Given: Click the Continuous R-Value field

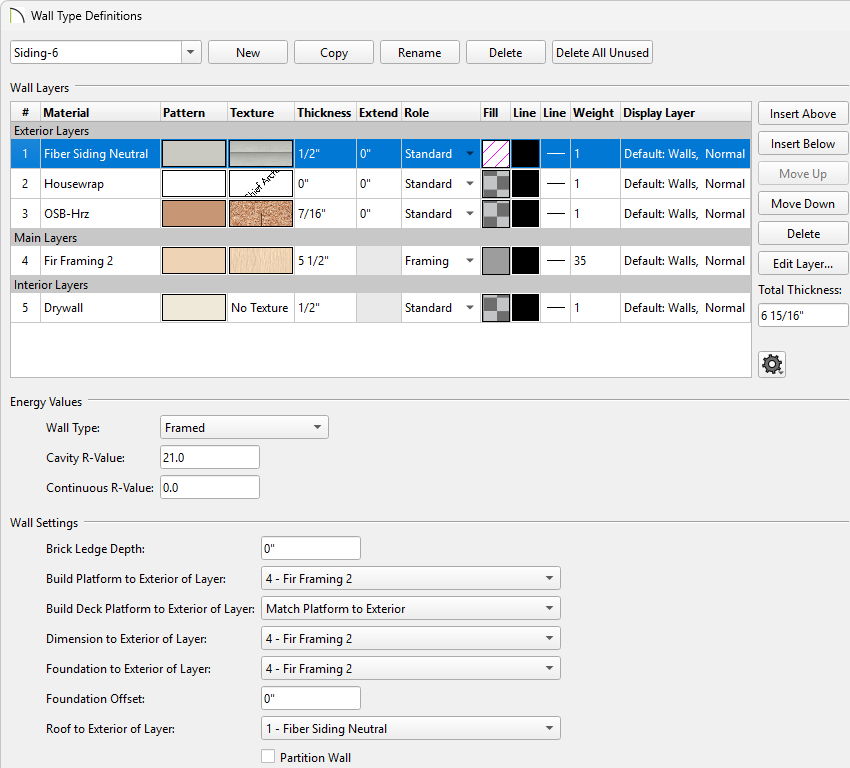Looking at the screenshot, I should (x=210, y=487).
